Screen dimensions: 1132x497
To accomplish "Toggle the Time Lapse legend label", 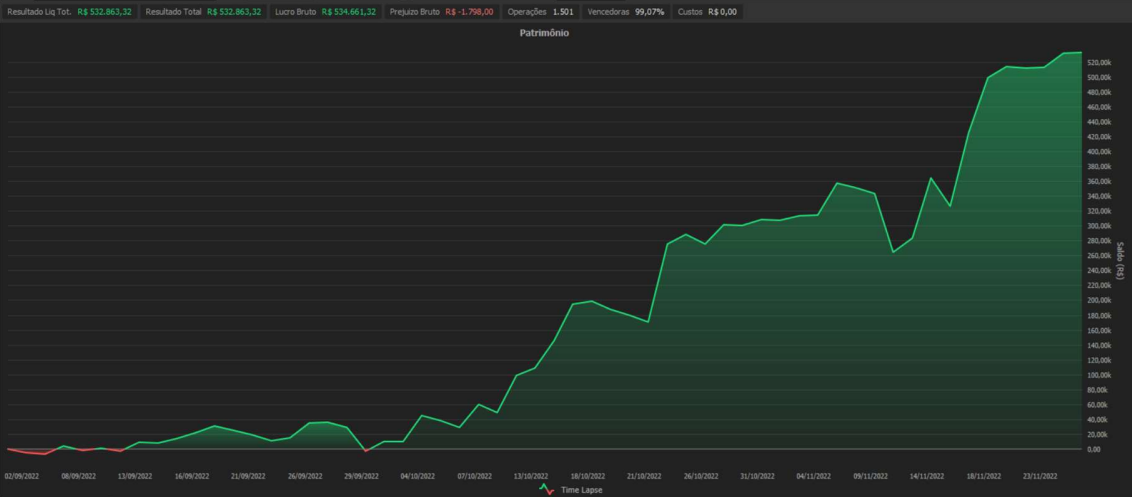I will [x=581, y=490].
